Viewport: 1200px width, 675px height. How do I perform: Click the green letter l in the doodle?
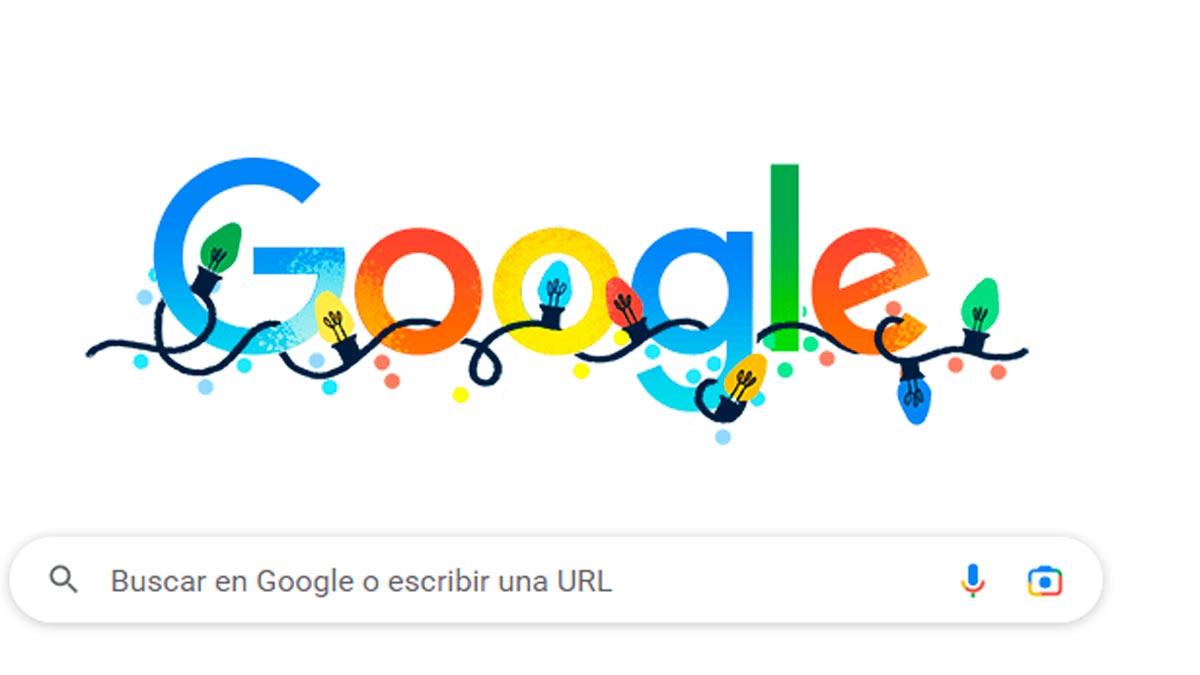click(x=785, y=258)
